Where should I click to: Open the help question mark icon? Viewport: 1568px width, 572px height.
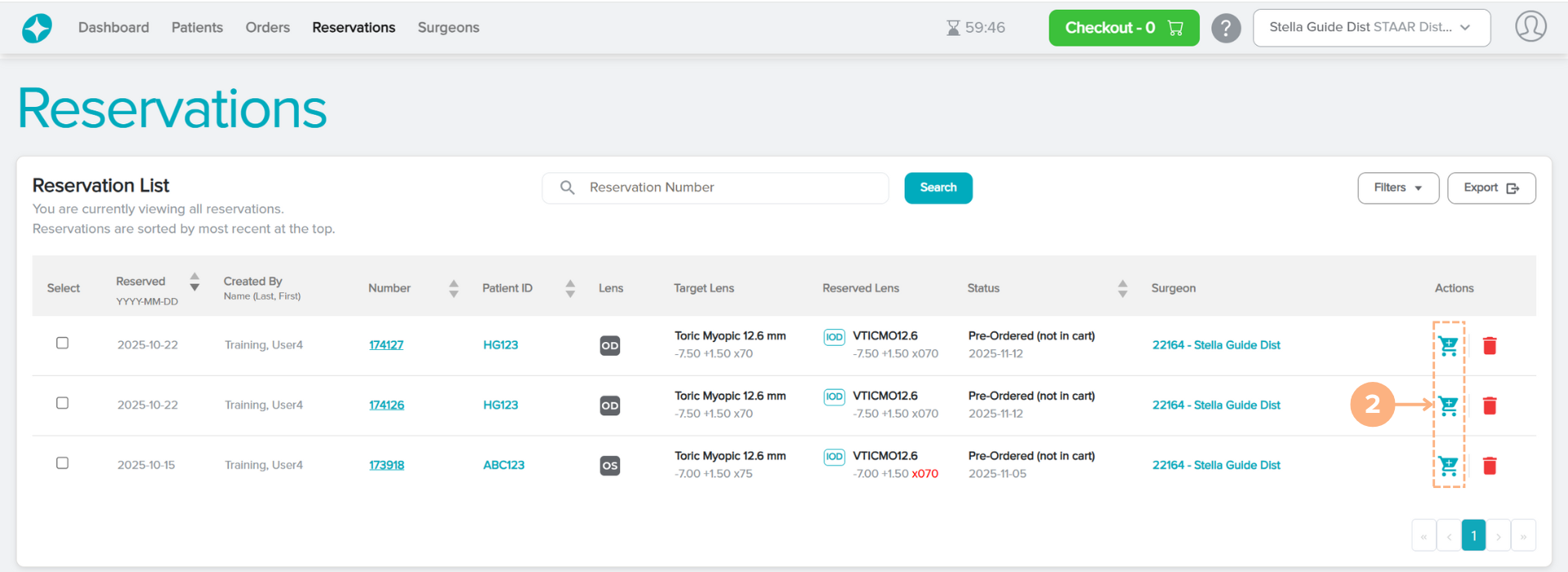click(1225, 29)
